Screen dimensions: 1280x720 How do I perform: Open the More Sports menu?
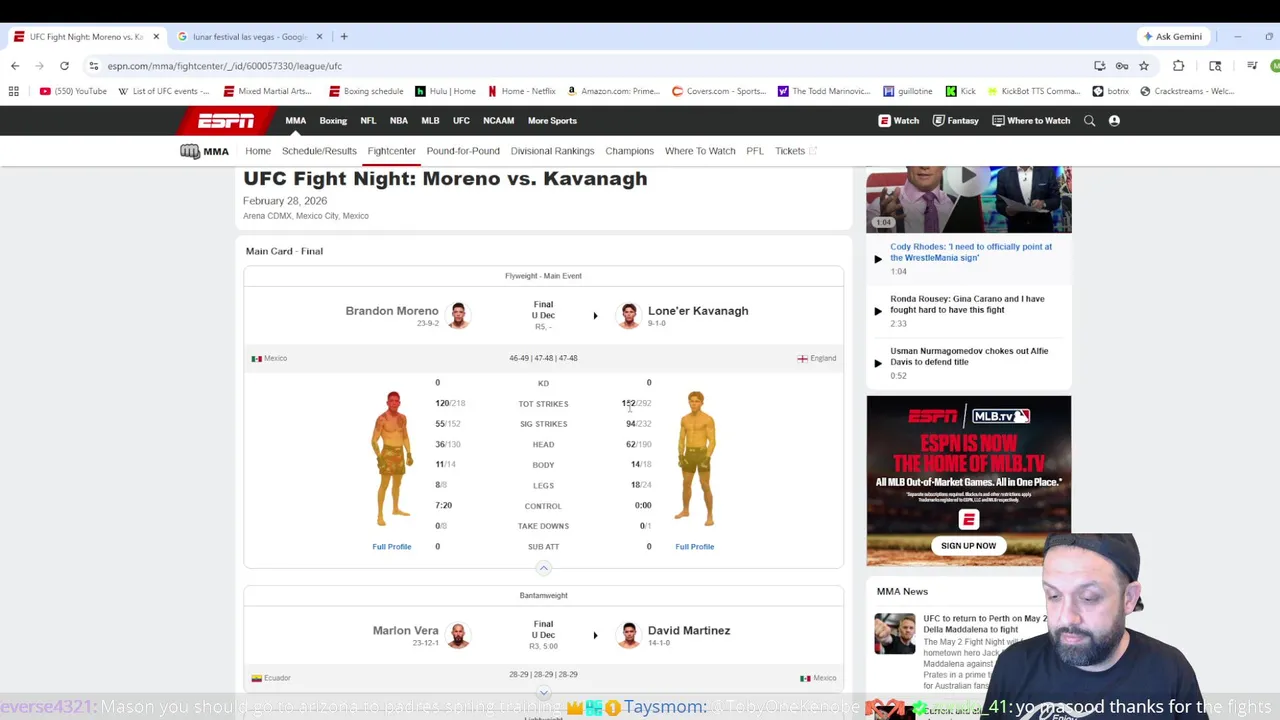tap(552, 121)
